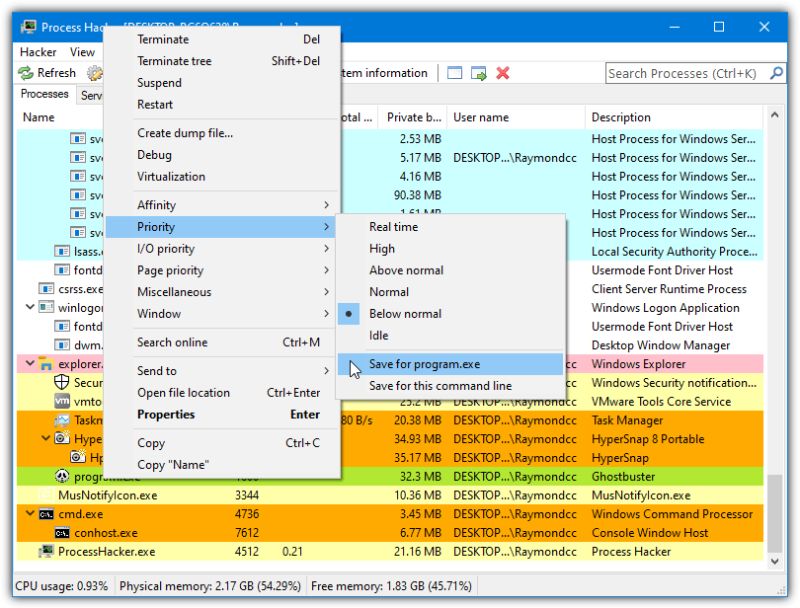Click the Find window toolbar icon
800x608 pixels.
pos(455,73)
